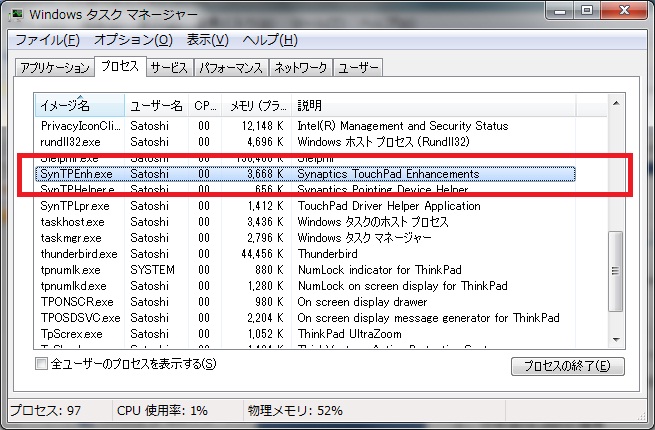Switch to the サービス tab
Screen dimensions: 655x430
[169, 68]
